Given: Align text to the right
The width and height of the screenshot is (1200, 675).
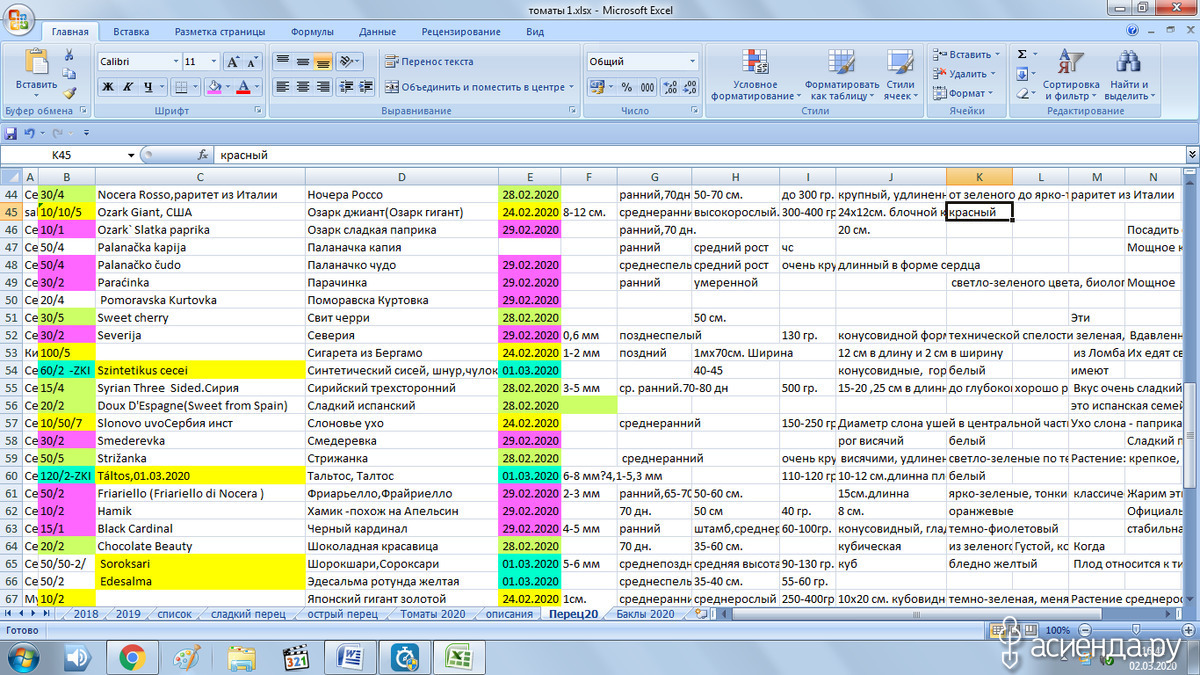Looking at the screenshot, I should [323, 87].
